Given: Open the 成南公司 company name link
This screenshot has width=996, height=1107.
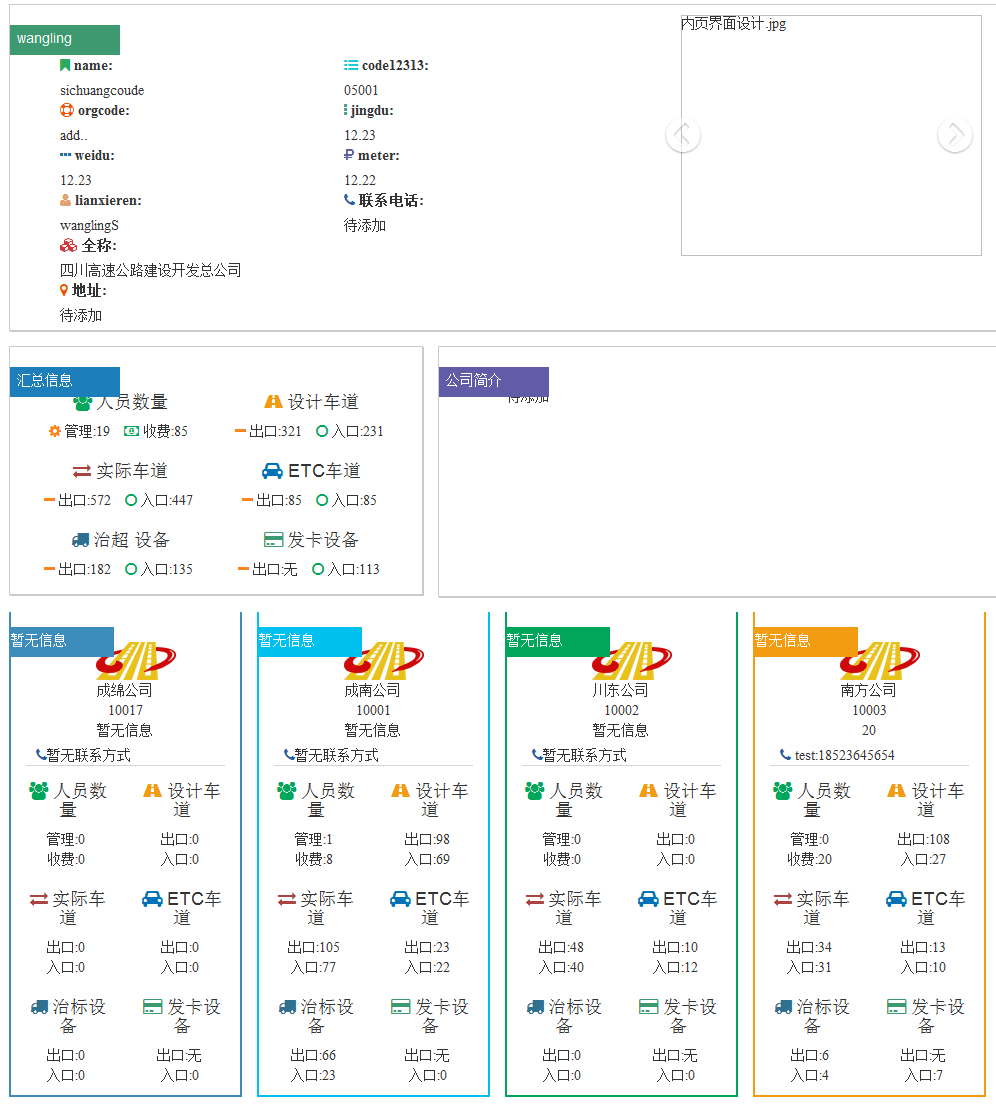Looking at the screenshot, I should tap(373, 690).
